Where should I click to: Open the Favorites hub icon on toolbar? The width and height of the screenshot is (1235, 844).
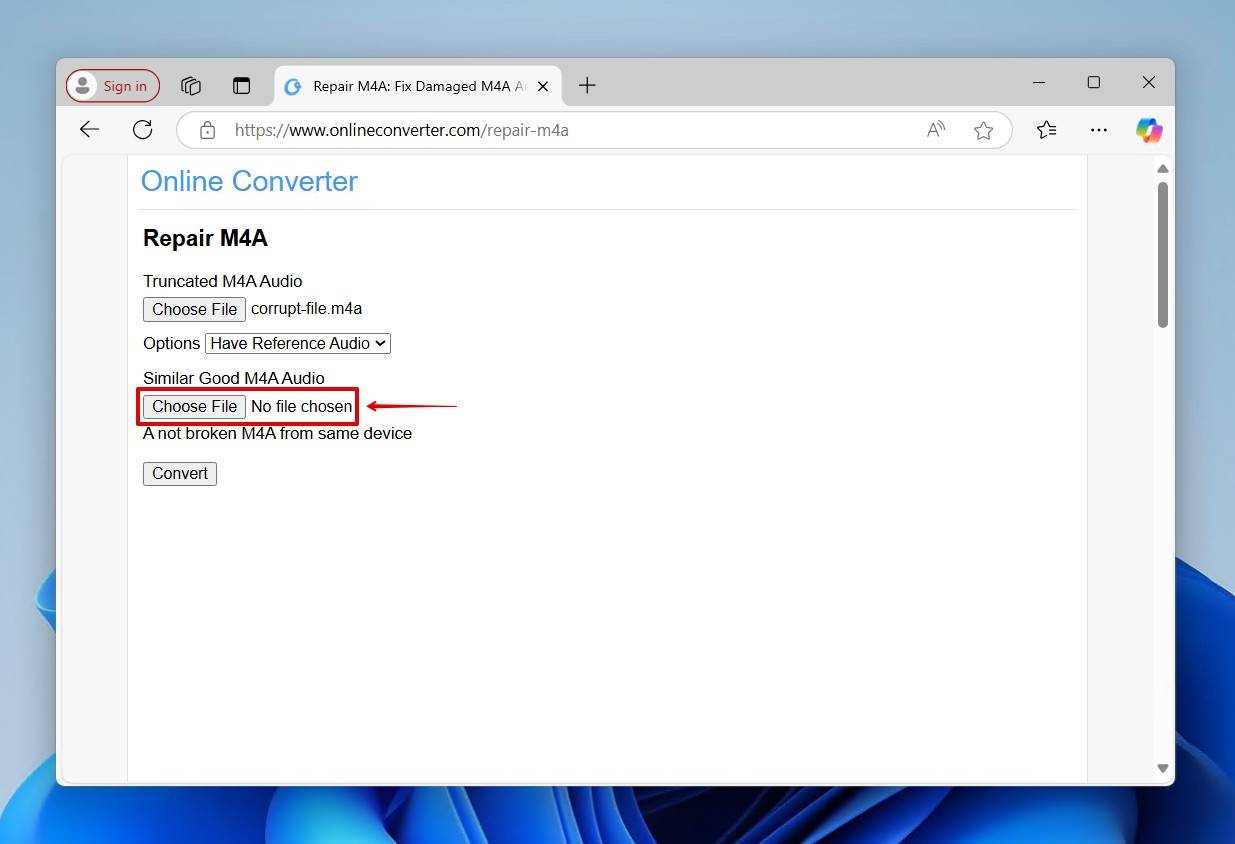point(1046,130)
